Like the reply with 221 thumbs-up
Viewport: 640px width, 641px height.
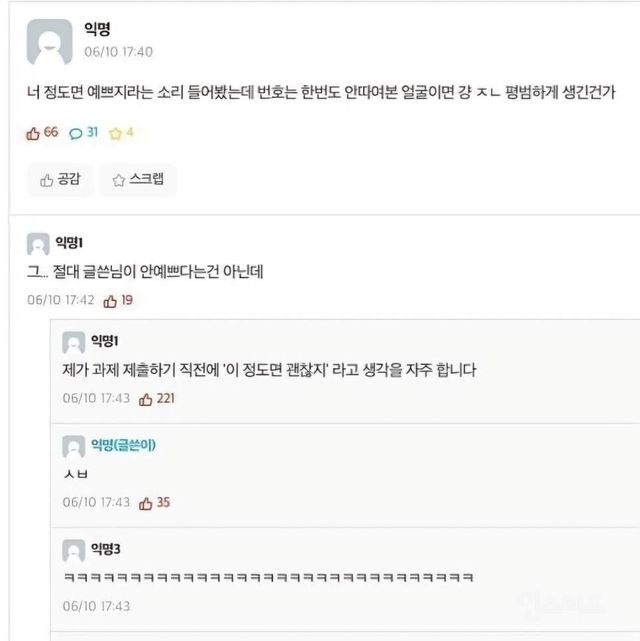[146, 399]
